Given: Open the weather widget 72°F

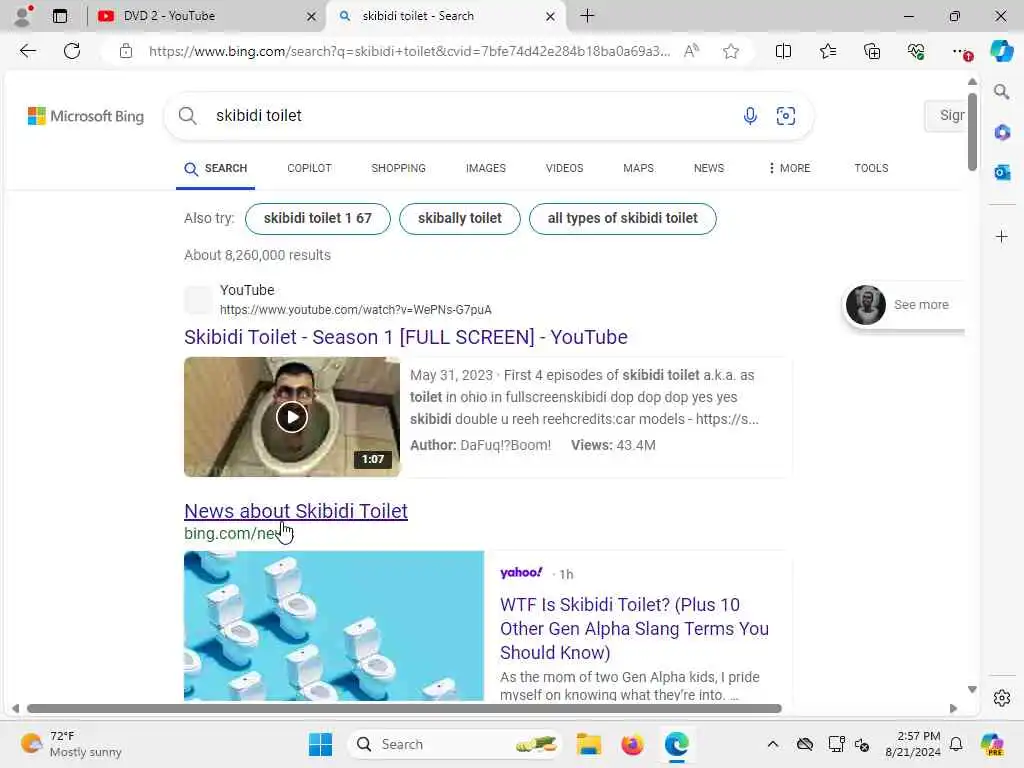Looking at the screenshot, I should (71, 744).
